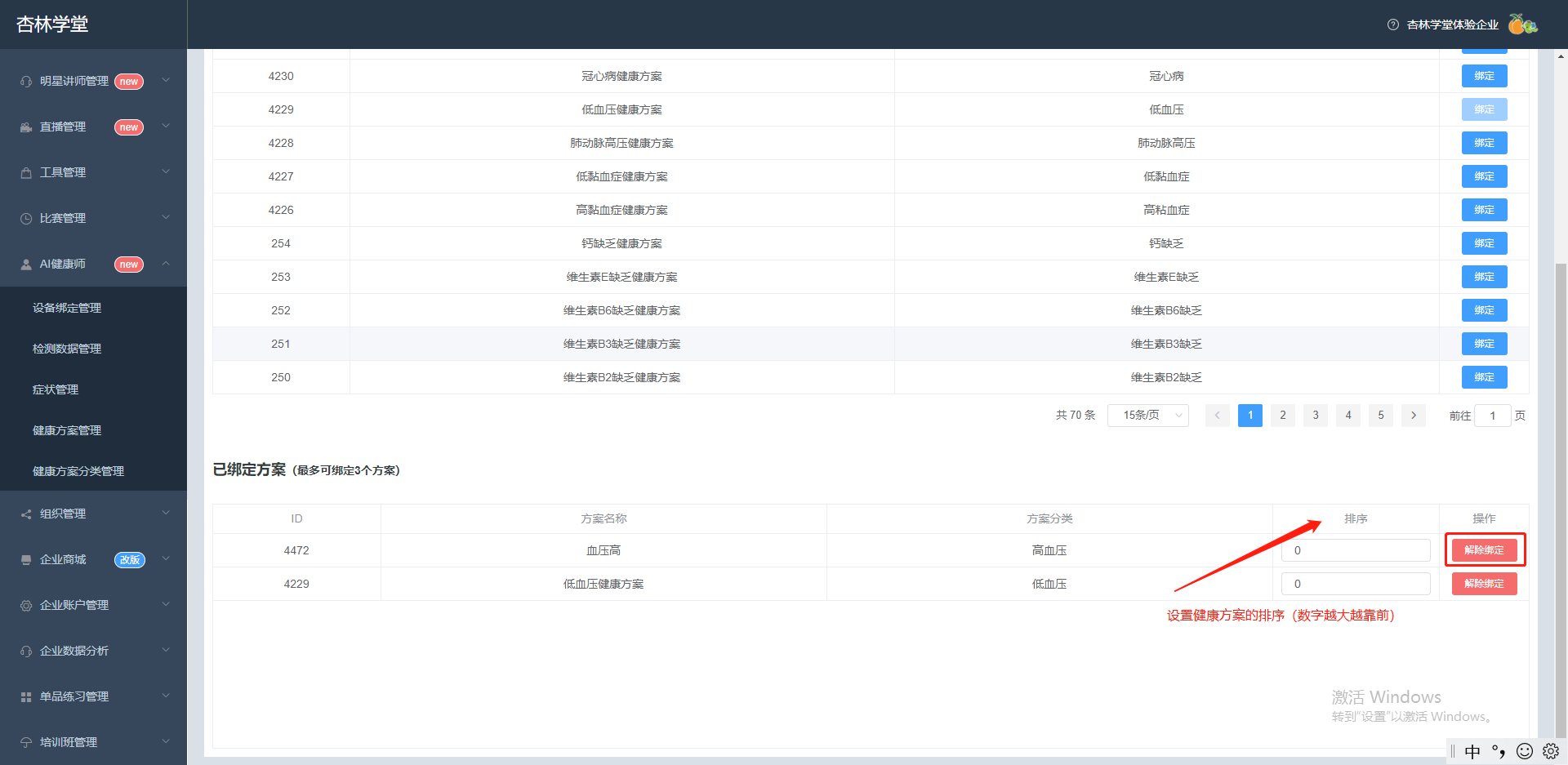Screen dimensions: 1568x765
Task: Expand the 明星讲师管理 menu chevron
Action: 166,80
